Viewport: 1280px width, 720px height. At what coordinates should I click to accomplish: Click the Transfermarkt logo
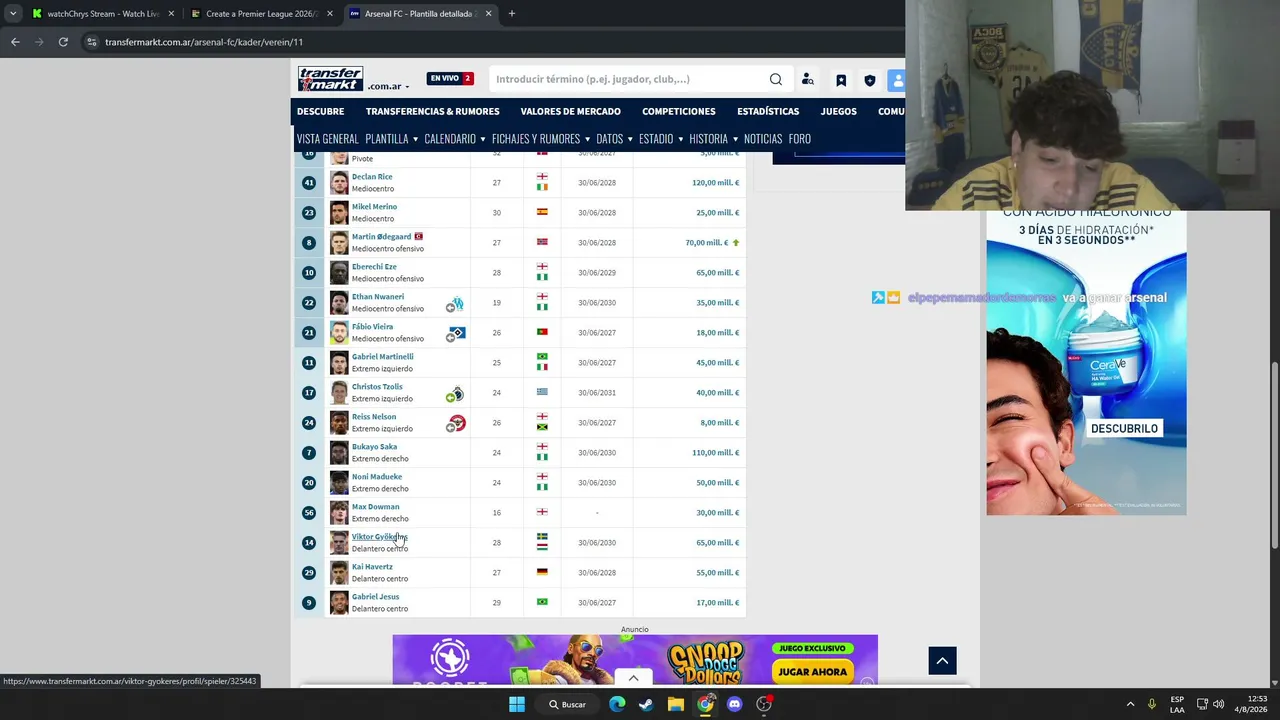(x=330, y=79)
